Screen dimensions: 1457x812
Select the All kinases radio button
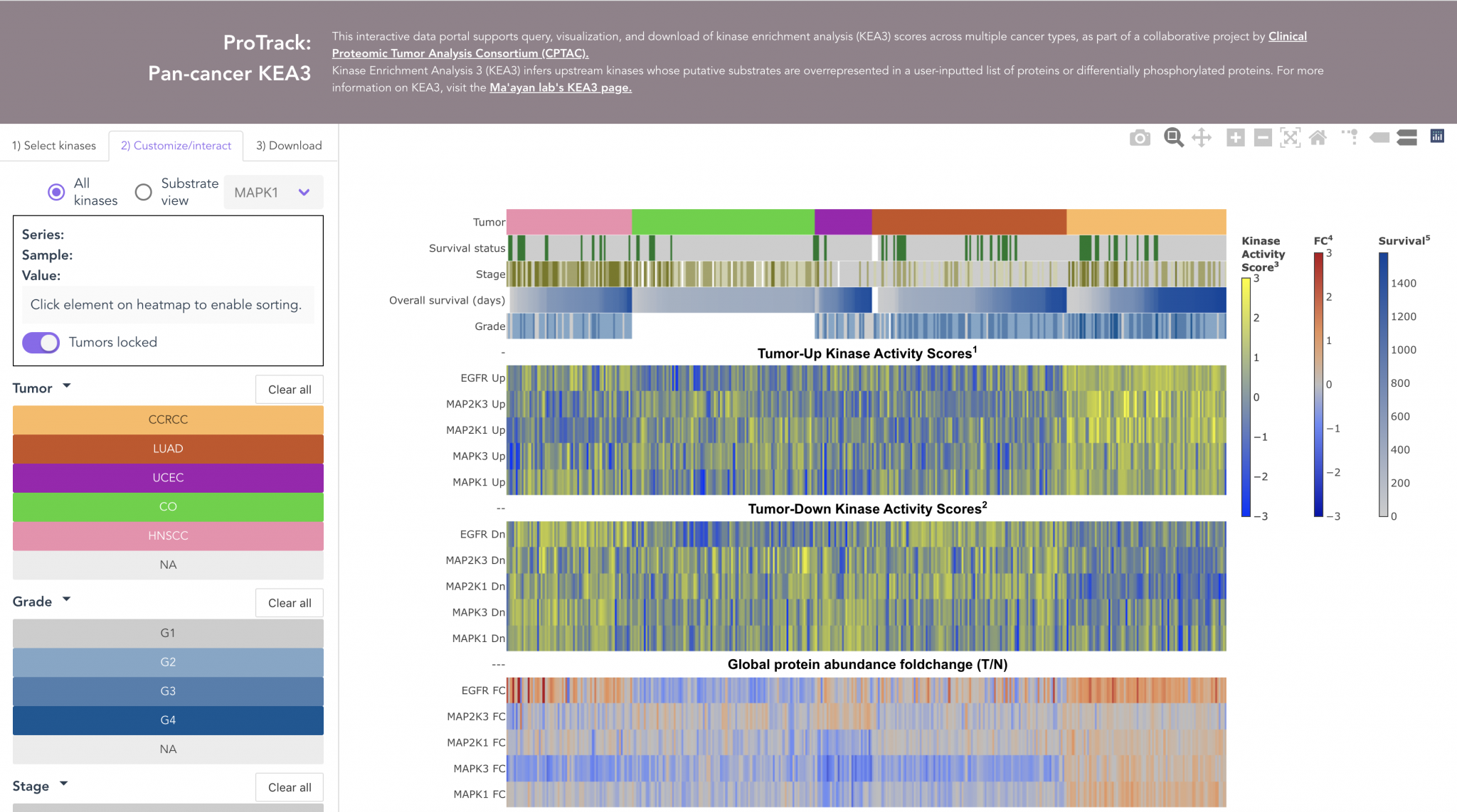56,192
